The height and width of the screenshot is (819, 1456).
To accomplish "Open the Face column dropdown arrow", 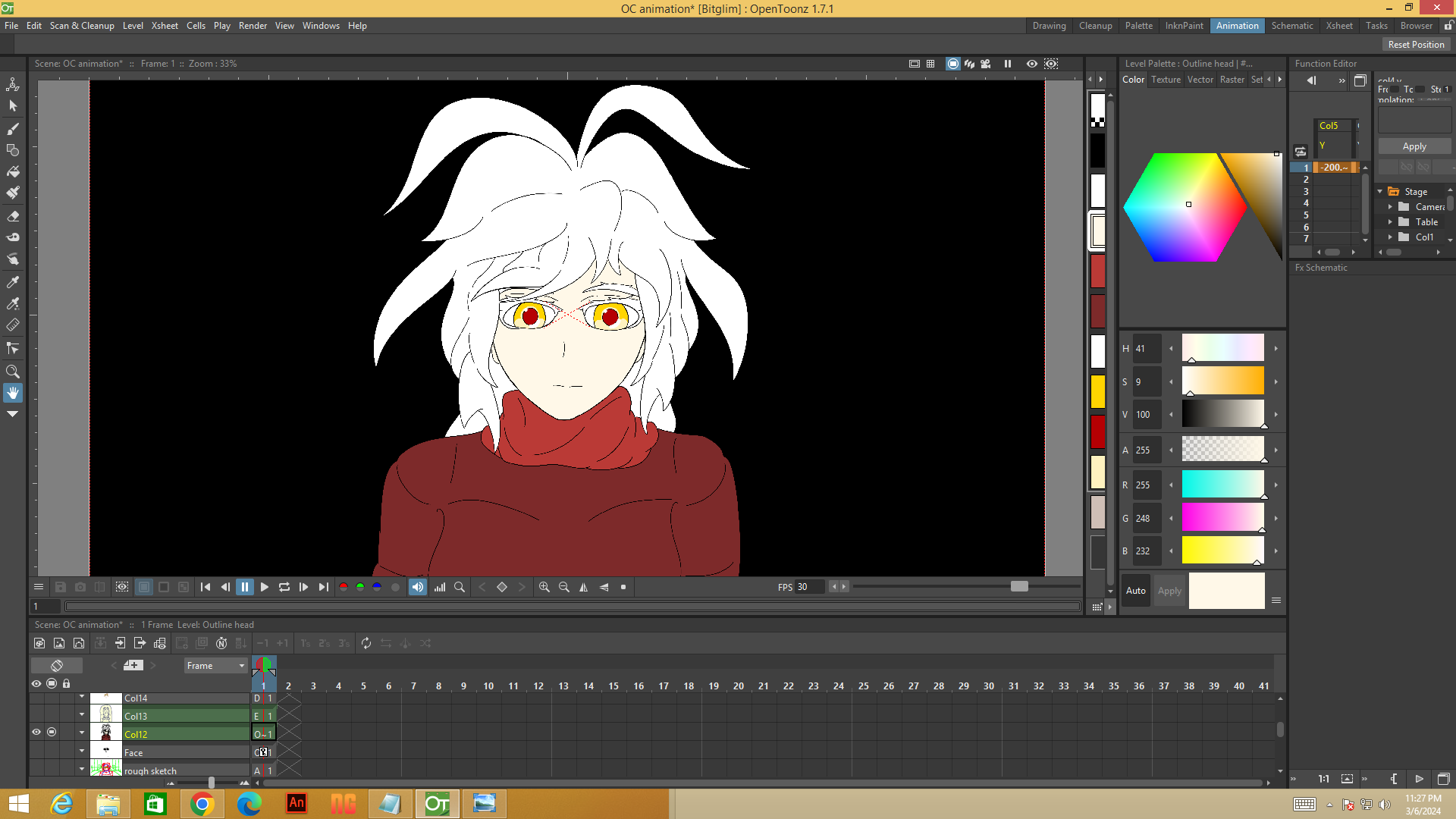I will pos(82,751).
